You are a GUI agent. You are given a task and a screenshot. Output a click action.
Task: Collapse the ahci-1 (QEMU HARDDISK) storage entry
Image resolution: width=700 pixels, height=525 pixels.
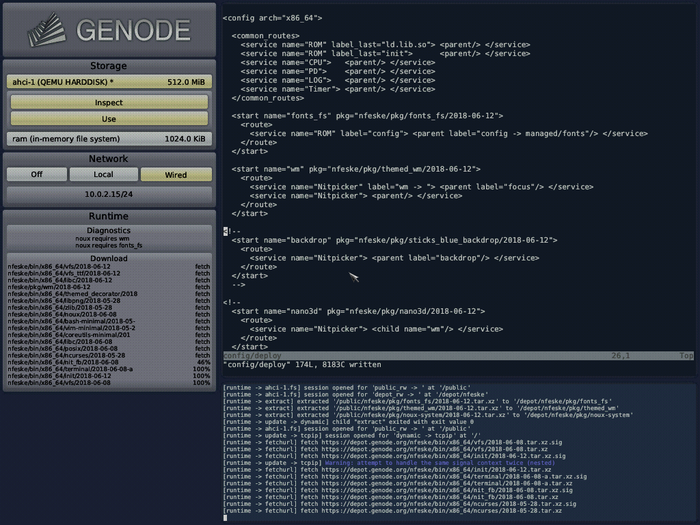[x=109, y=82]
